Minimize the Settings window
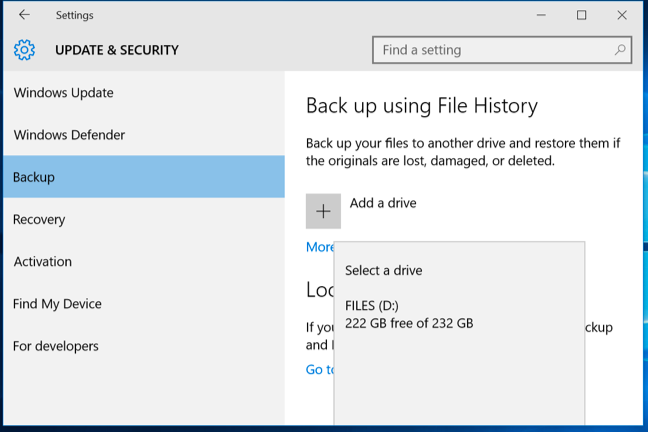 click(x=541, y=15)
